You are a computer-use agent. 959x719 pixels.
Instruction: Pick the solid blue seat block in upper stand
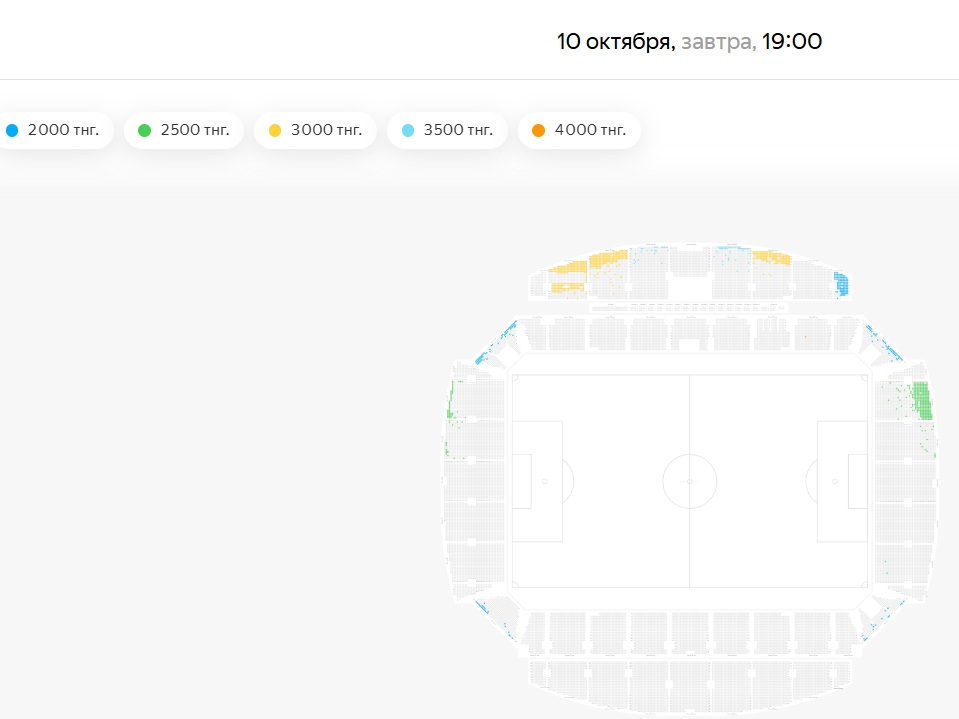pyautogui.click(x=841, y=284)
